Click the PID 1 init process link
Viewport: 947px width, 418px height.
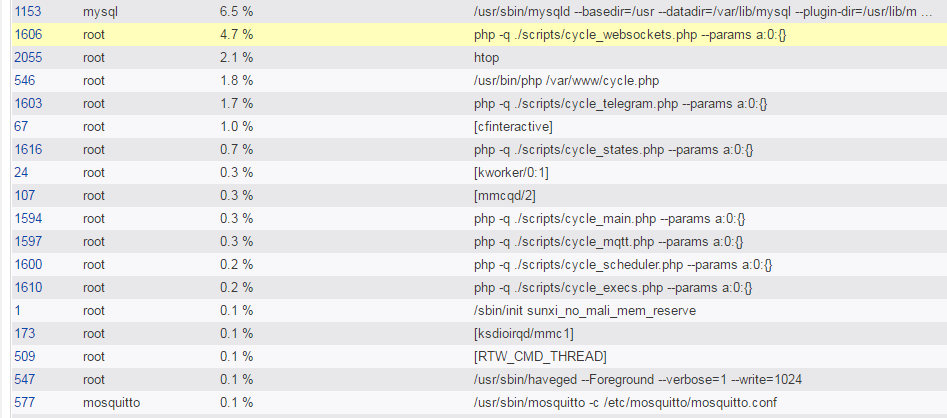click(x=18, y=310)
